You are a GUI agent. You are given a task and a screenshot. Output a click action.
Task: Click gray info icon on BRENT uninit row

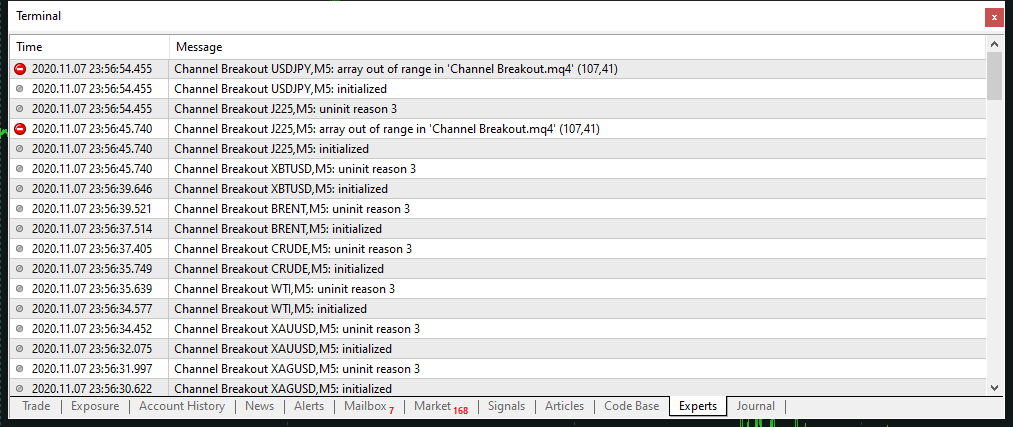click(20, 209)
